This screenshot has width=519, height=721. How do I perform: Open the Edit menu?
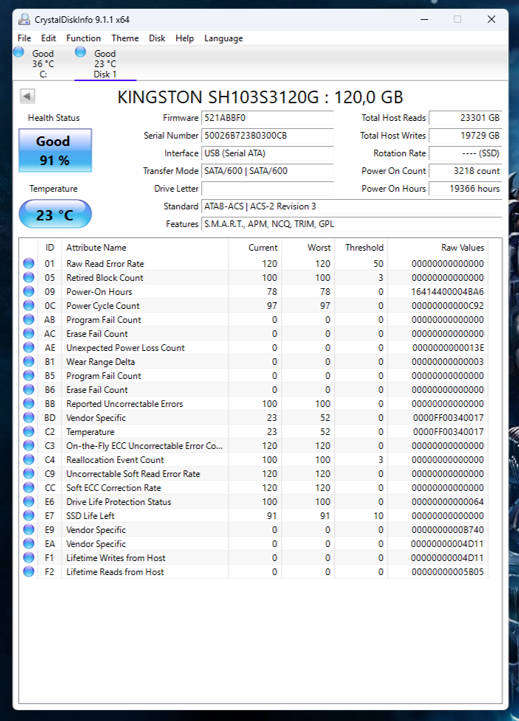click(x=48, y=38)
